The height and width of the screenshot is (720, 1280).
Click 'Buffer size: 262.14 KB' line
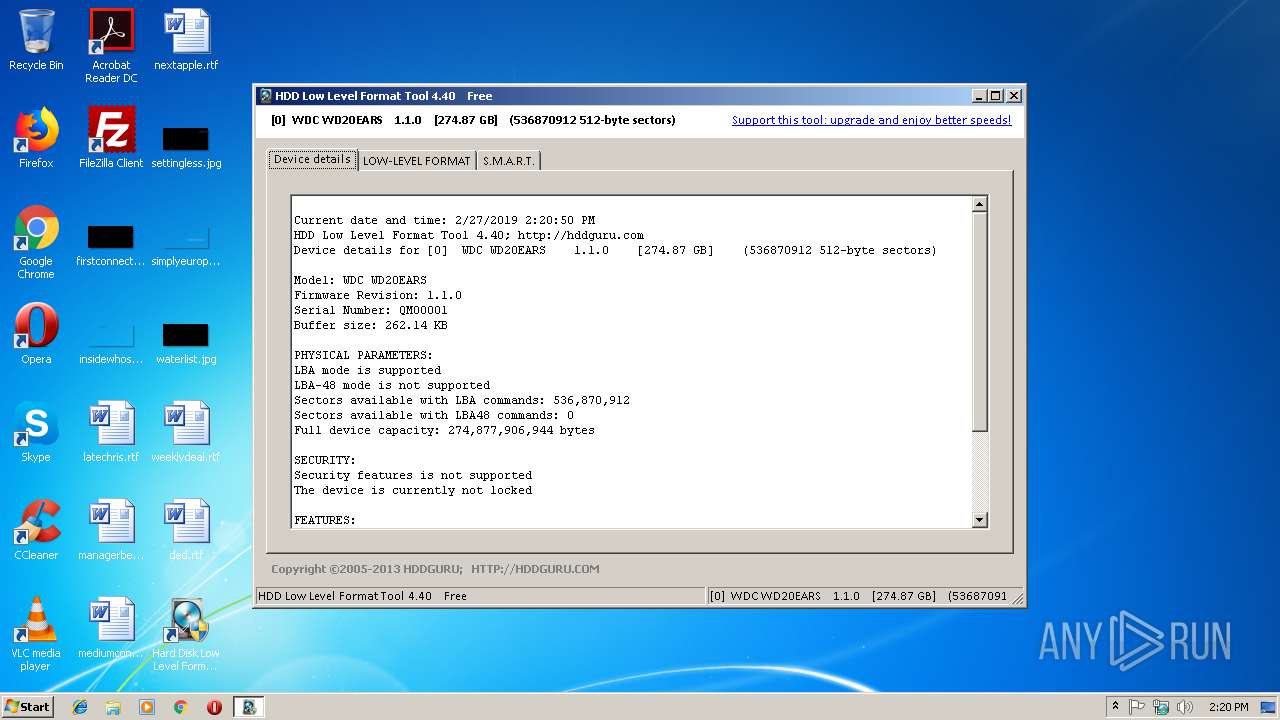click(x=371, y=325)
